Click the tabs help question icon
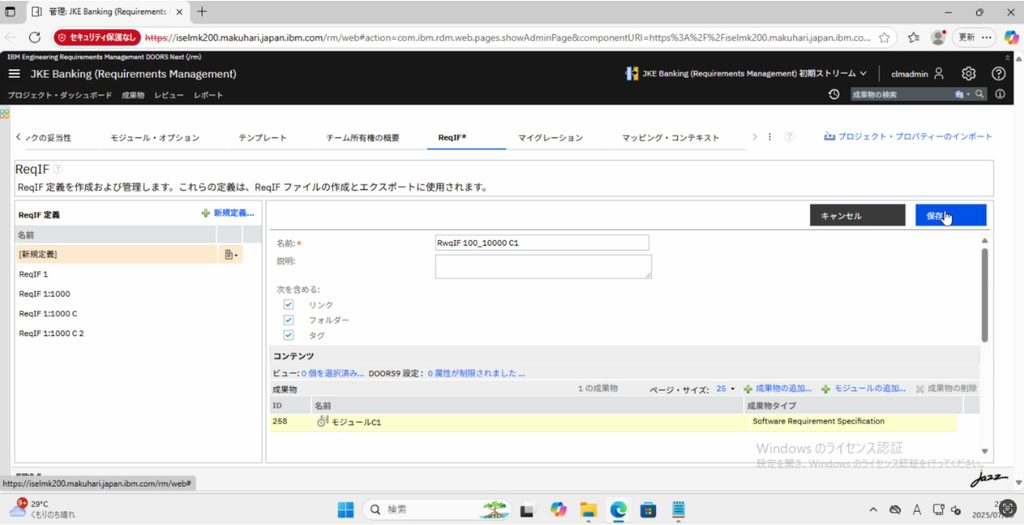 pos(790,137)
